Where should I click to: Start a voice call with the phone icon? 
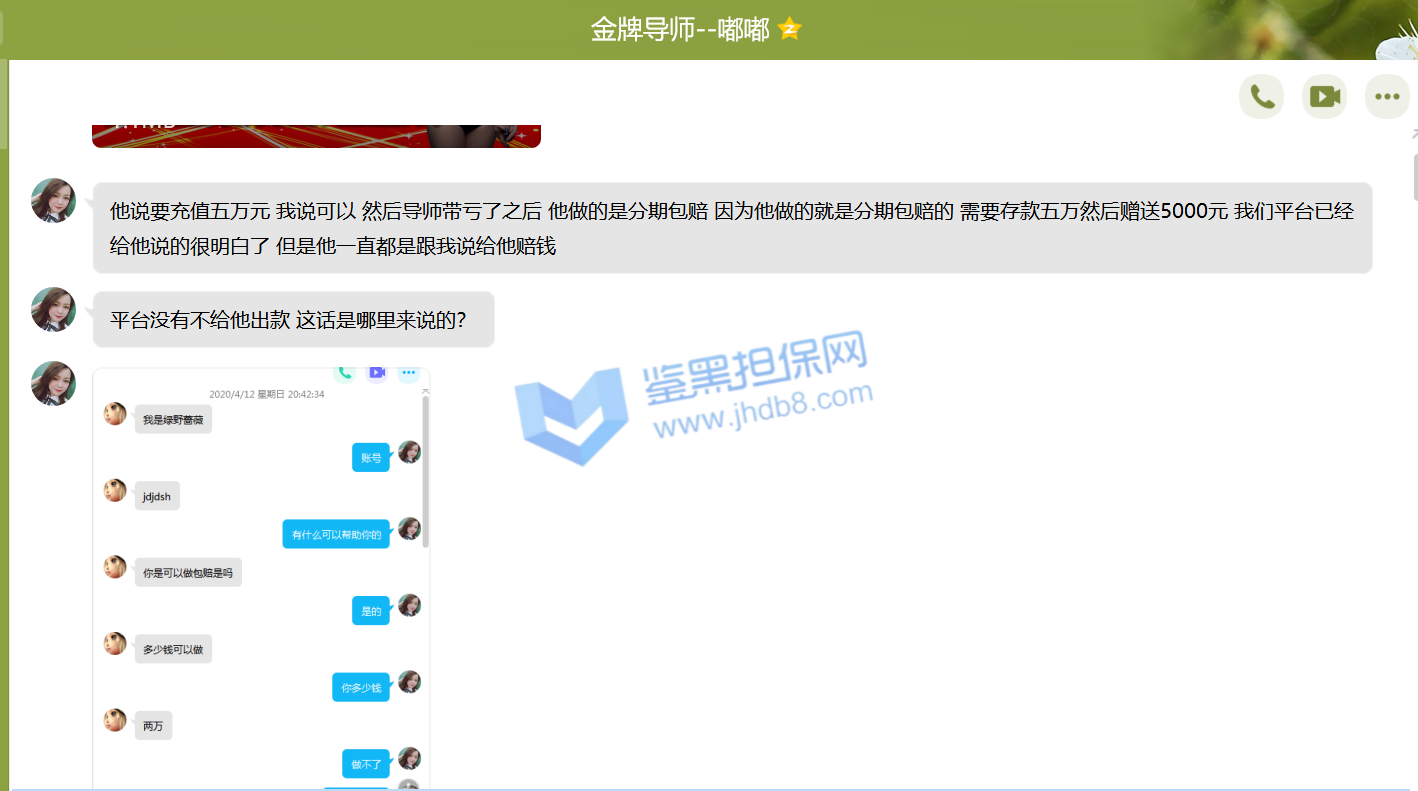tap(1261, 96)
